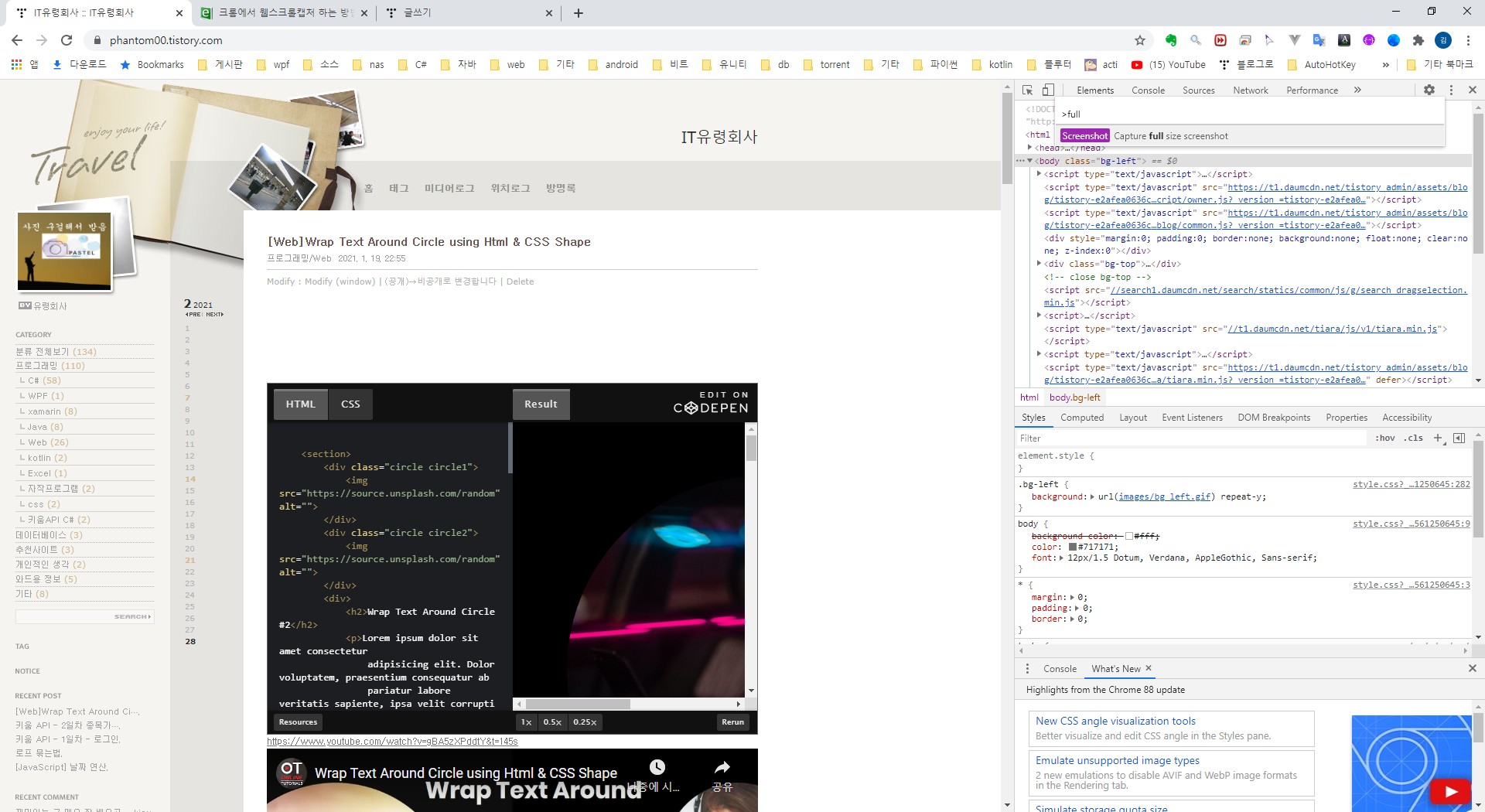The height and width of the screenshot is (812, 1485).
Task: Open New CSS angle visualization tools link
Action: tap(1115, 721)
